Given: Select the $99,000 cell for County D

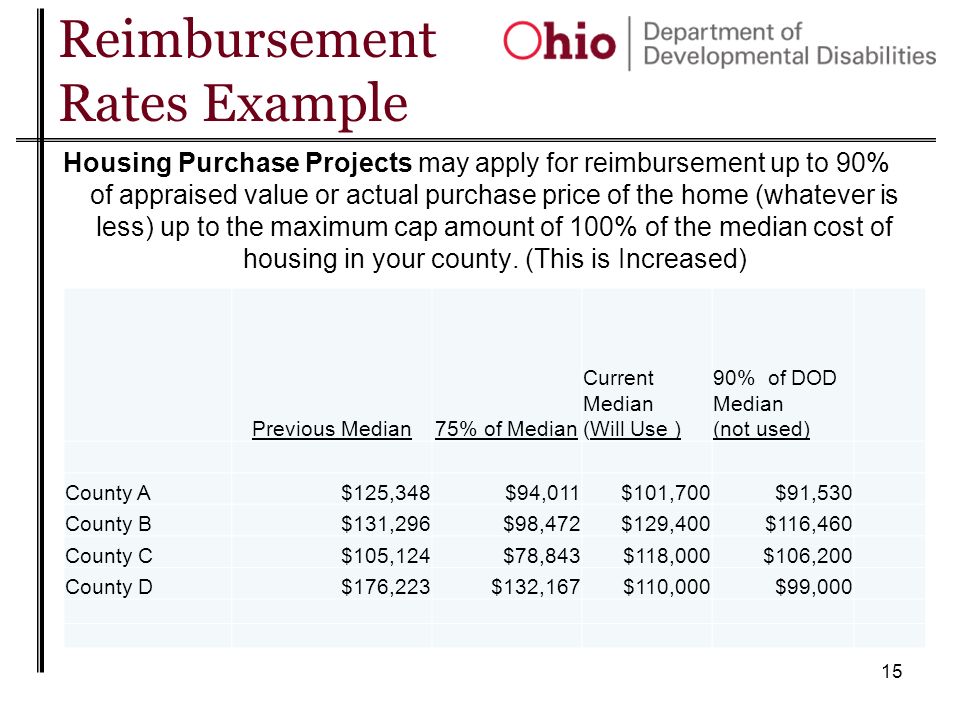Looking at the screenshot, I should coord(813,587).
